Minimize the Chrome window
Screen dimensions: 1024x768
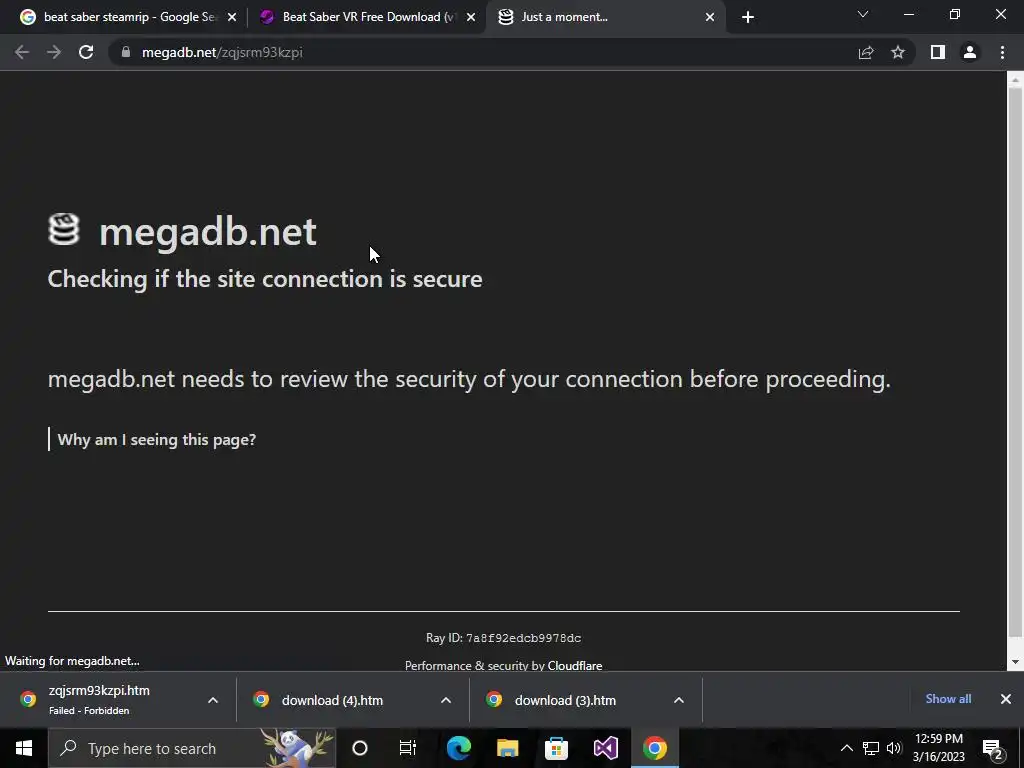coord(908,14)
